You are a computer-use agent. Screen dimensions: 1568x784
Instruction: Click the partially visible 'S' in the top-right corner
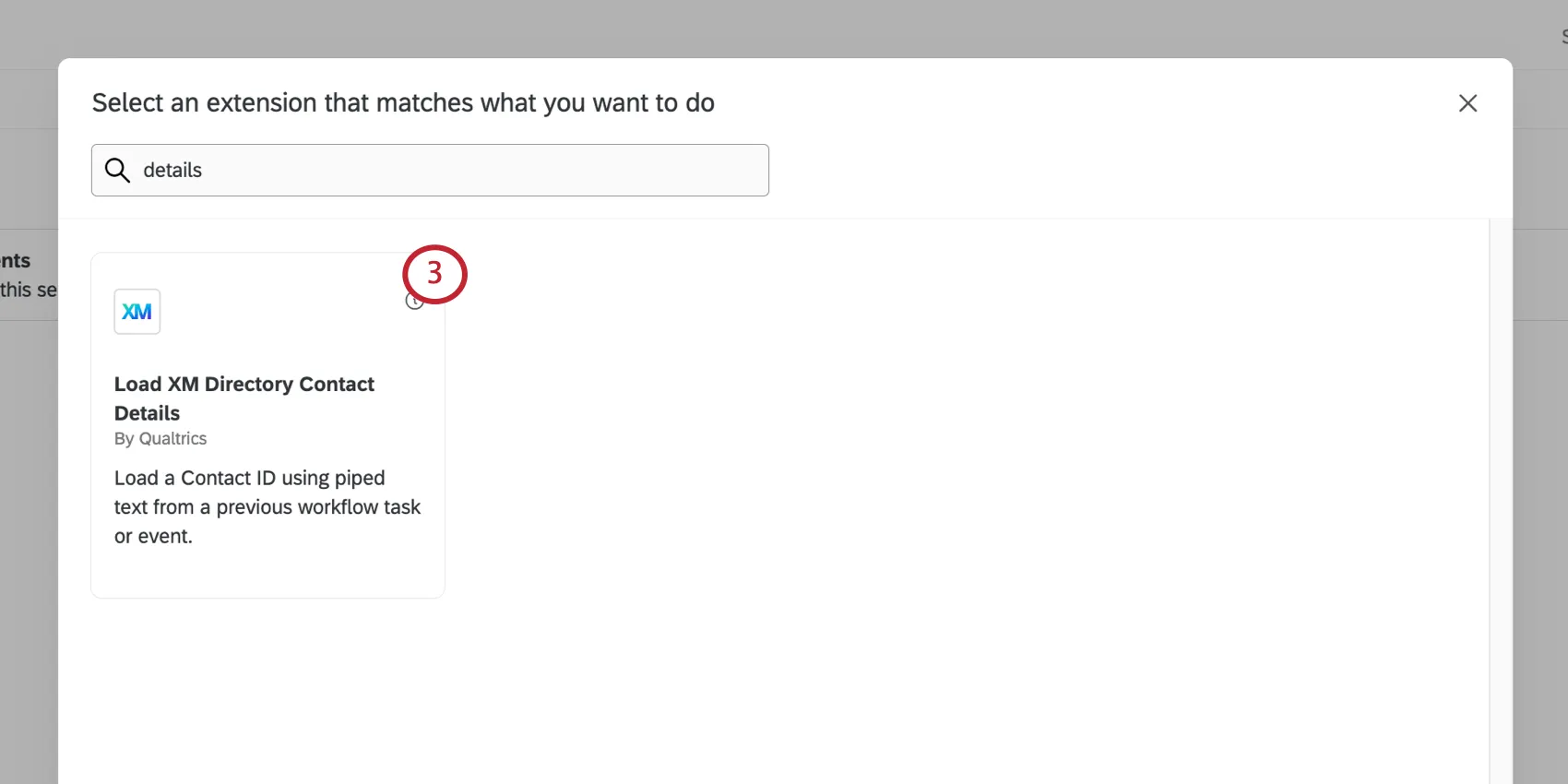pyautogui.click(x=1562, y=35)
